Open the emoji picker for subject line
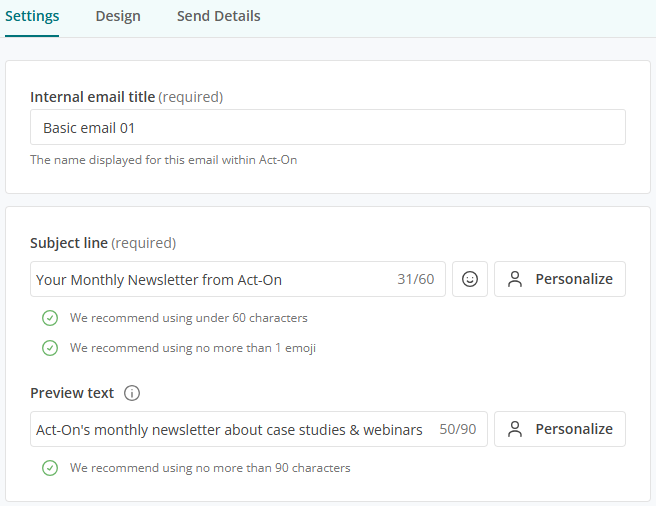656x506 pixels. pyautogui.click(x=470, y=279)
